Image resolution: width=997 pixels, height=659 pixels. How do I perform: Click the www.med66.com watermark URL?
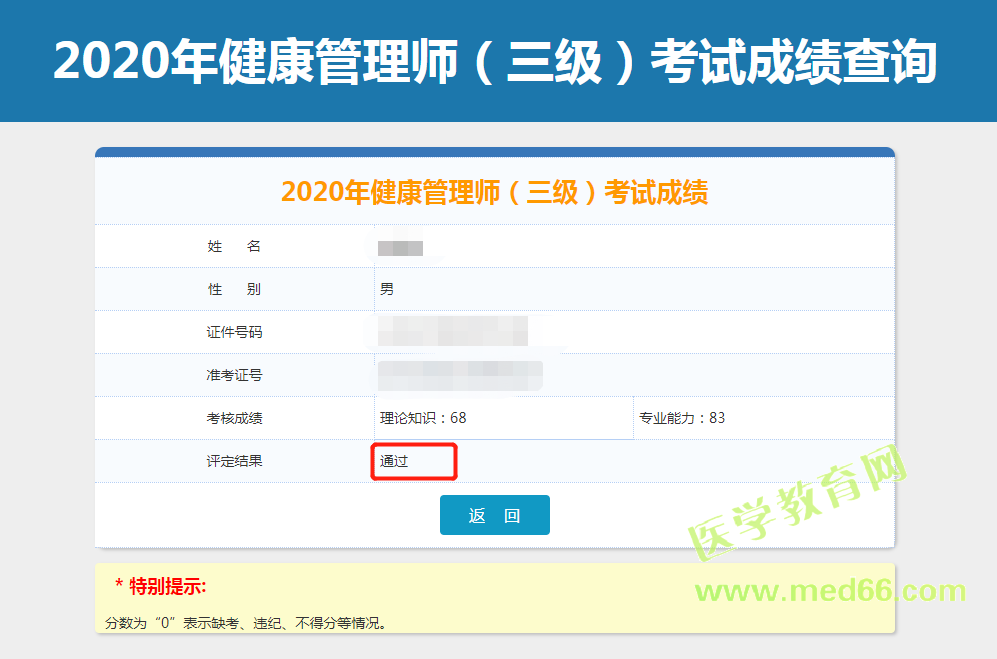point(830,591)
